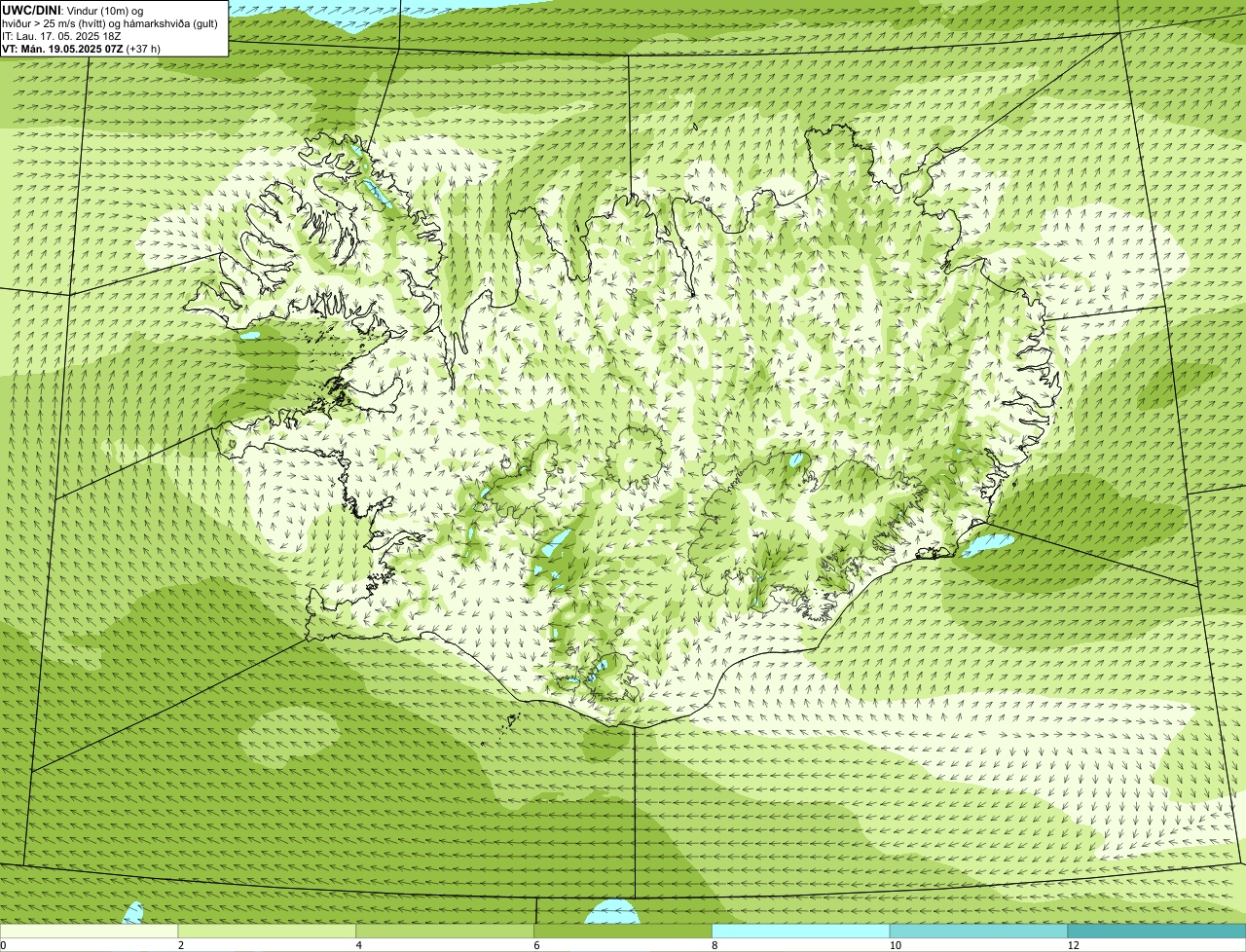Click the '10' label on the color scale

tap(895, 945)
